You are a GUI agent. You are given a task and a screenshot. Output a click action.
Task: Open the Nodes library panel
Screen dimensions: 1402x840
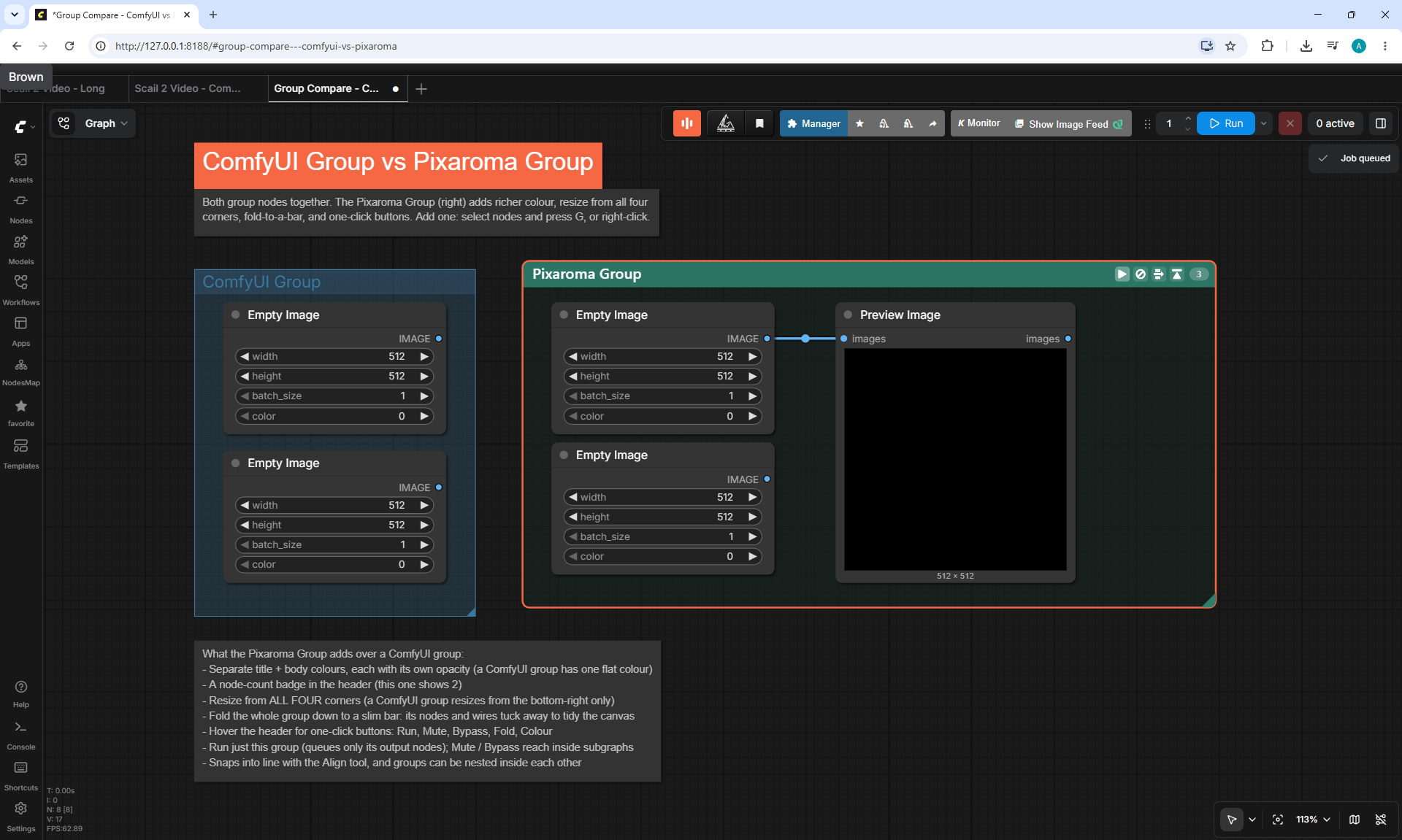click(21, 208)
